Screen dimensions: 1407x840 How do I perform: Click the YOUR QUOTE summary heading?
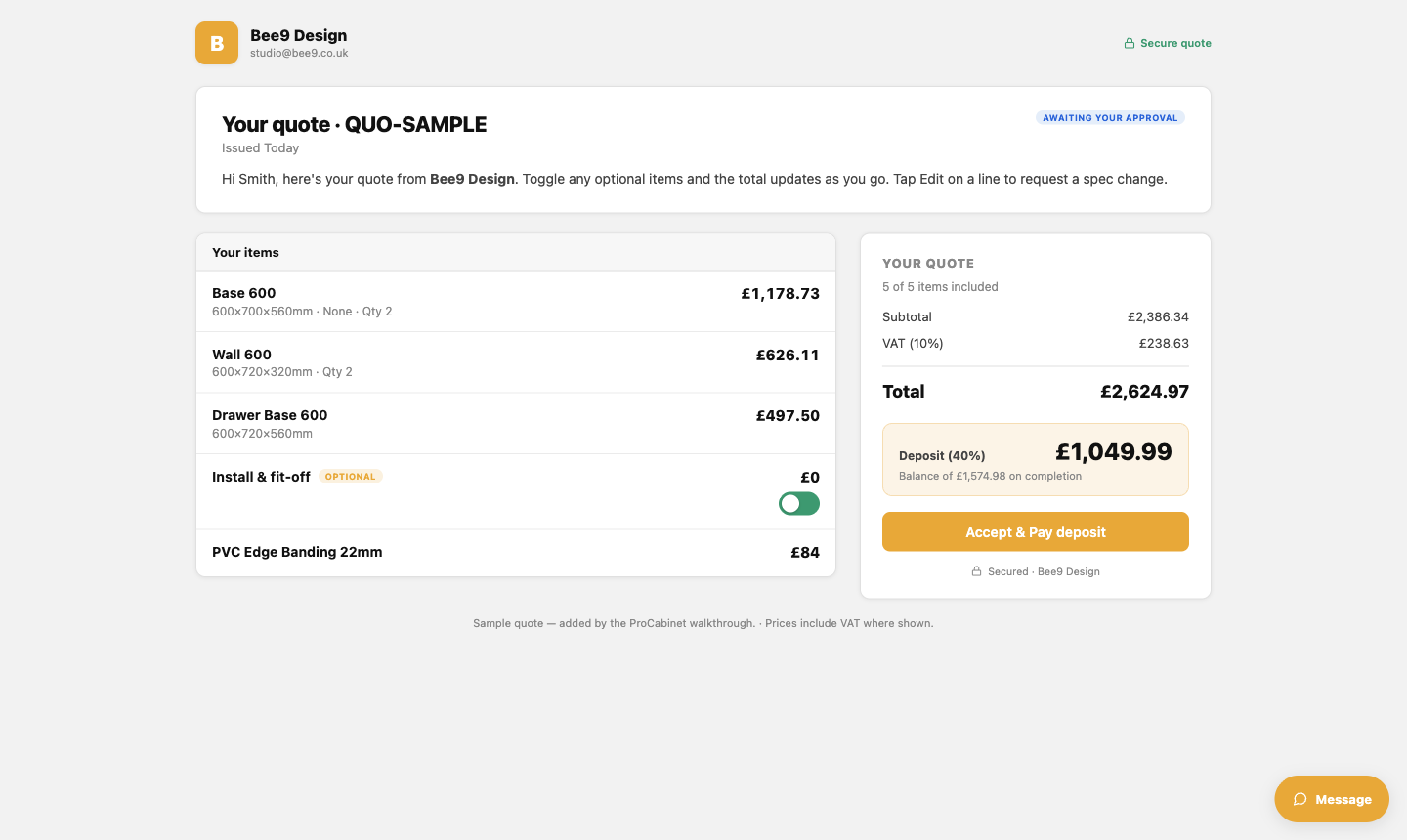928,263
